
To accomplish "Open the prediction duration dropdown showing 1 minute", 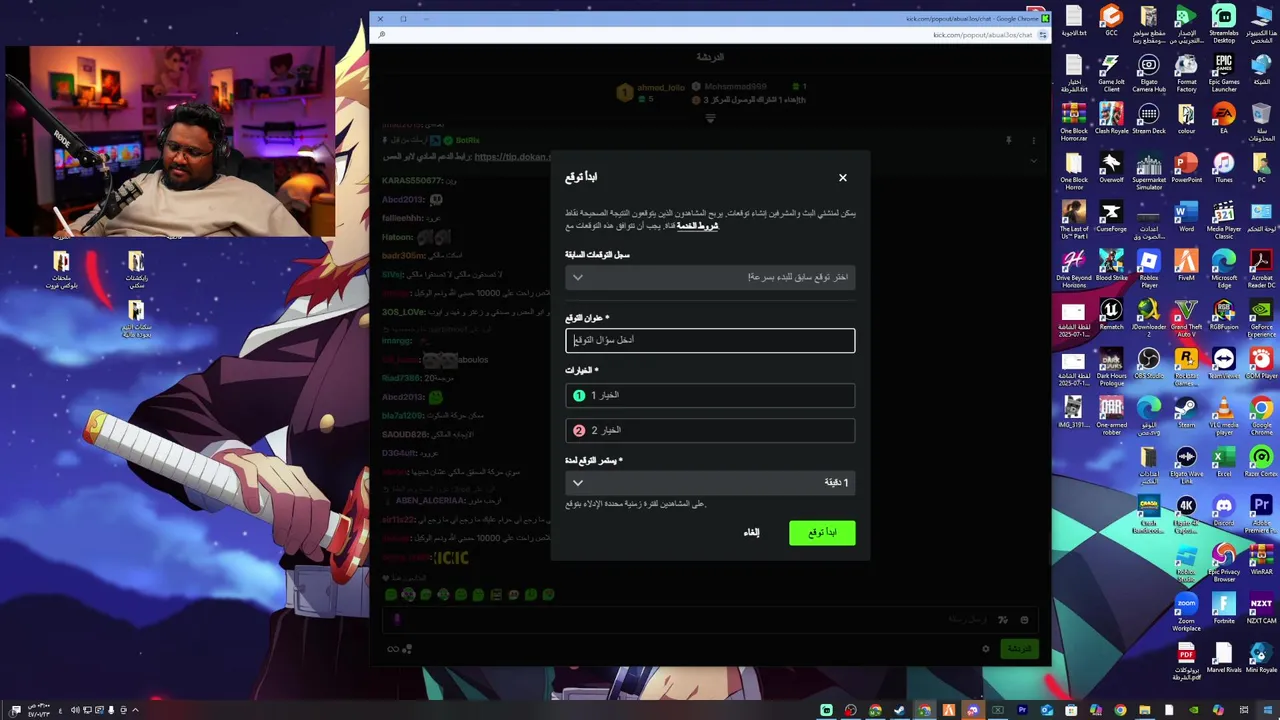I will [x=710, y=482].
